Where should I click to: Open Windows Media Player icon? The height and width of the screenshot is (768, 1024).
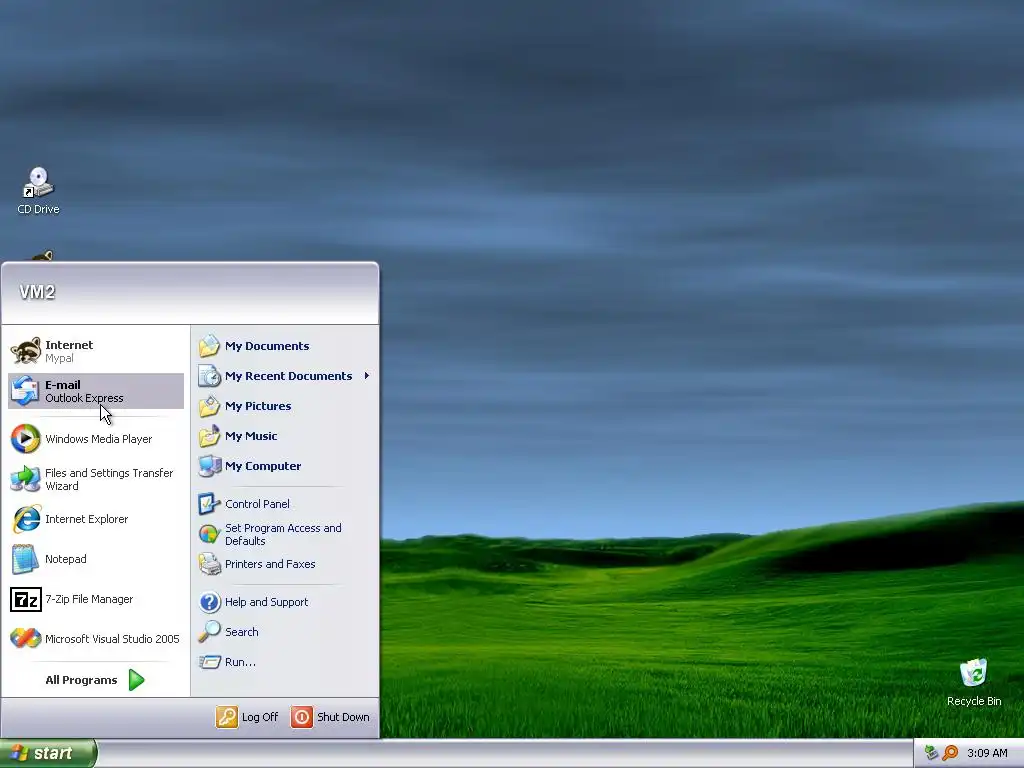(x=25, y=439)
